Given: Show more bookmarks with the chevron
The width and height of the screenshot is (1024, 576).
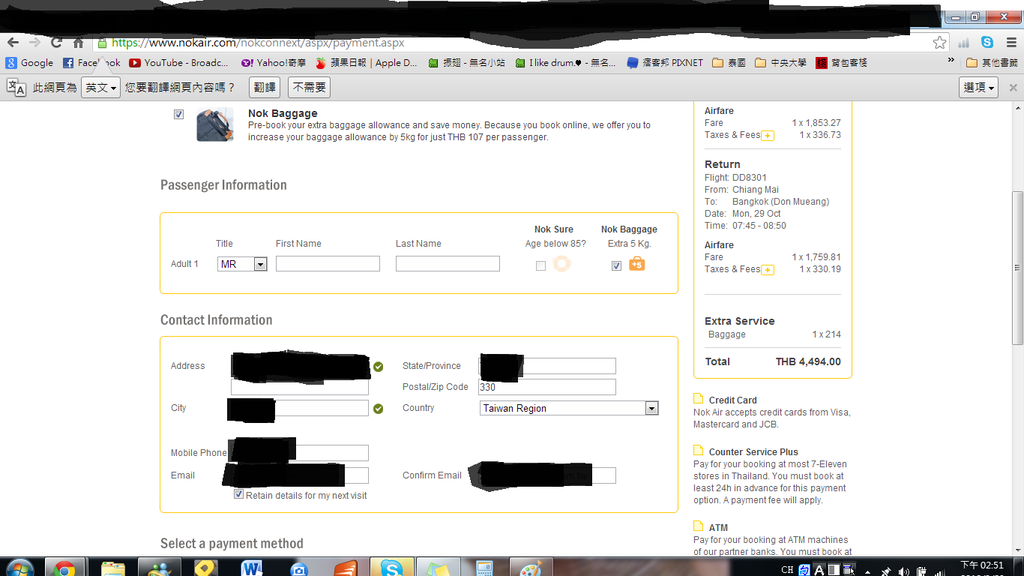Looking at the screenshot, I should click(x=951, y=61).
